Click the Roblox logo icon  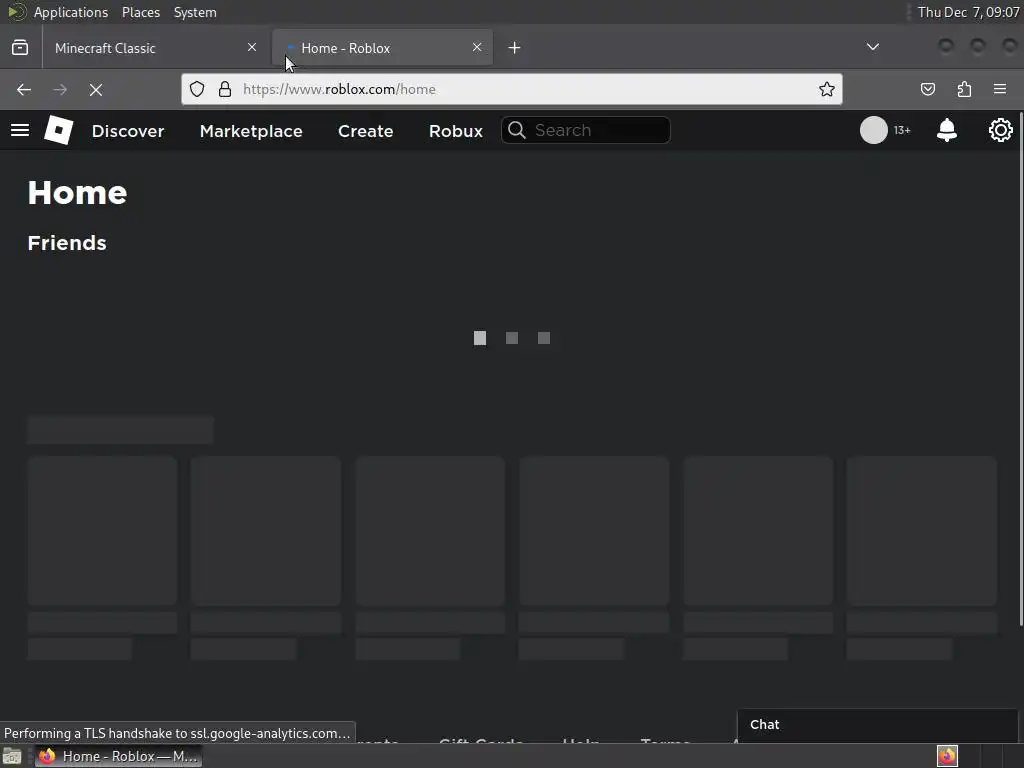(x=59, y=130)
